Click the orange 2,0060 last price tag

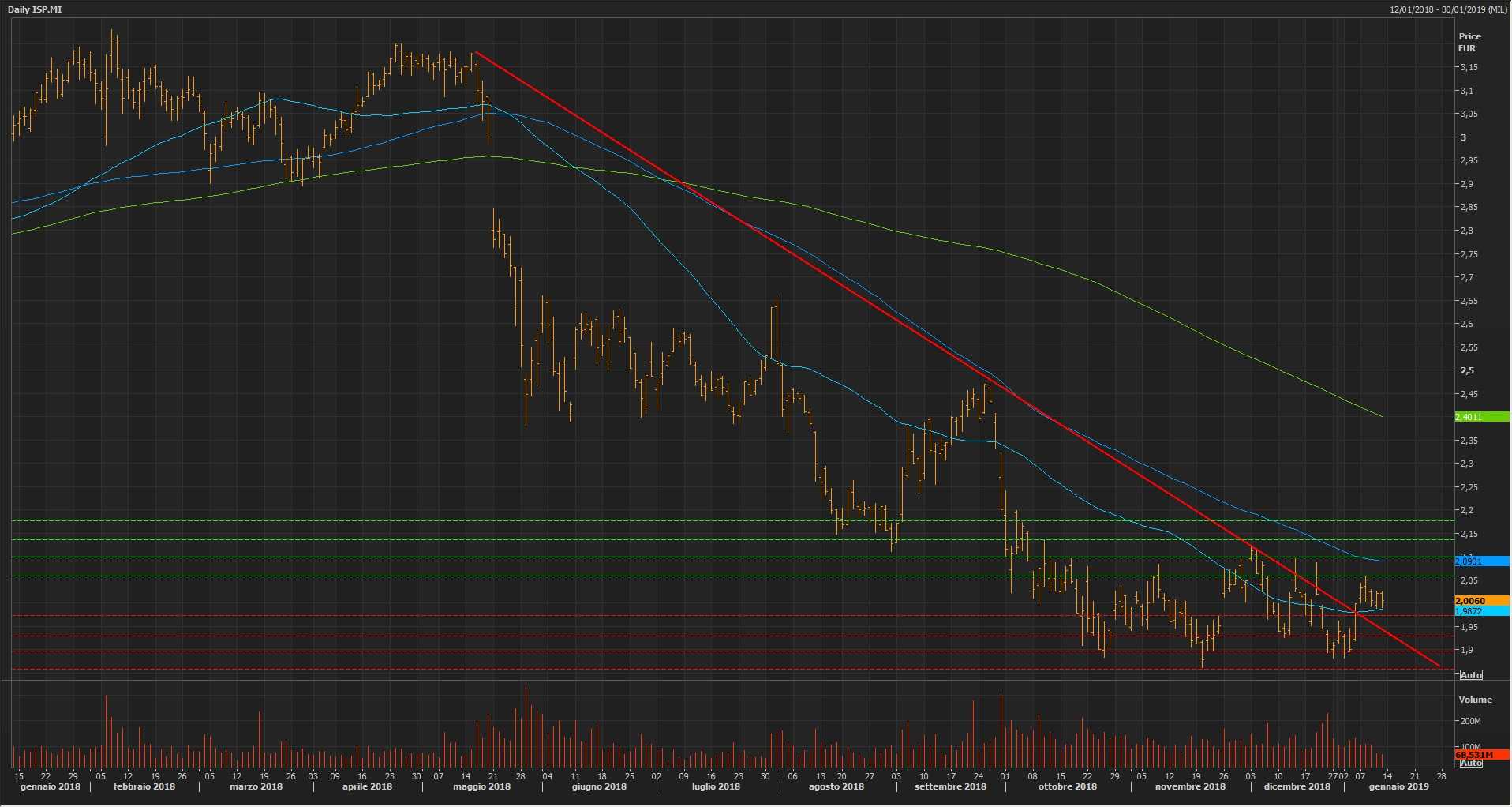(x=1471, y=601)
